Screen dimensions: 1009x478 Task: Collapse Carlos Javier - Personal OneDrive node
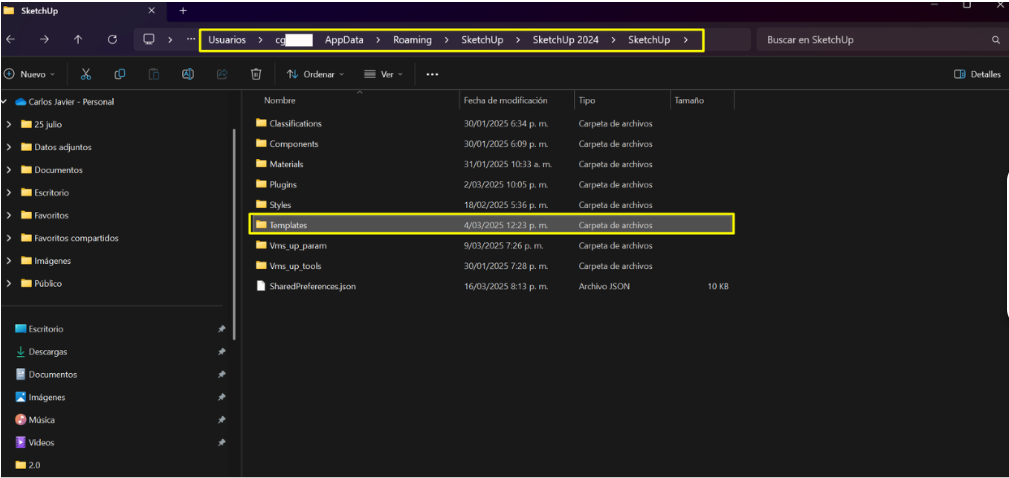[x=5, y=102]
